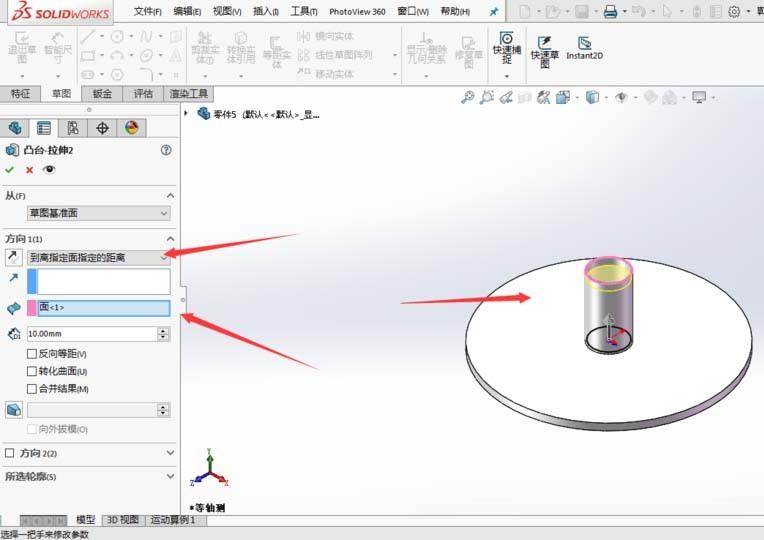Switch to the 钣金 ribbon tab
The image size is (764, 540).
(102, 94)
